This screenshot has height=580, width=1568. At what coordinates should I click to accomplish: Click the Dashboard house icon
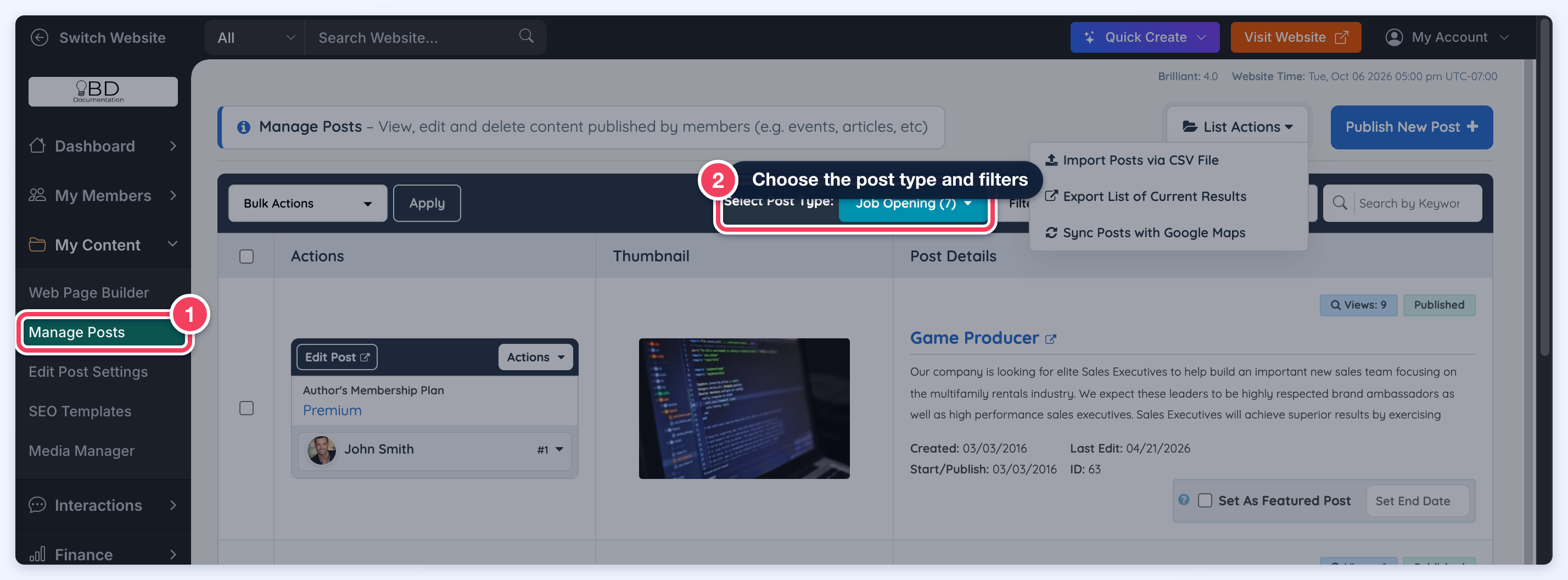(x=37, y=146)
